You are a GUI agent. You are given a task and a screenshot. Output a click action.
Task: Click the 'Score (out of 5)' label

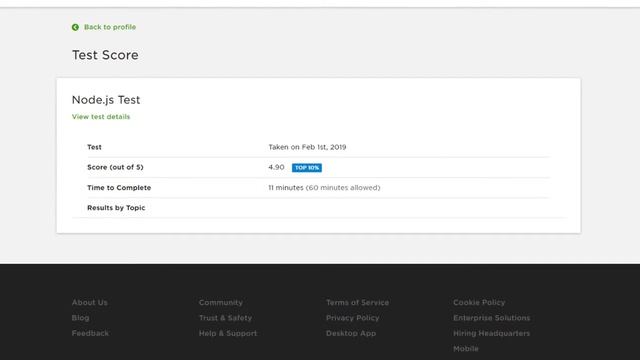pos(115,167)
